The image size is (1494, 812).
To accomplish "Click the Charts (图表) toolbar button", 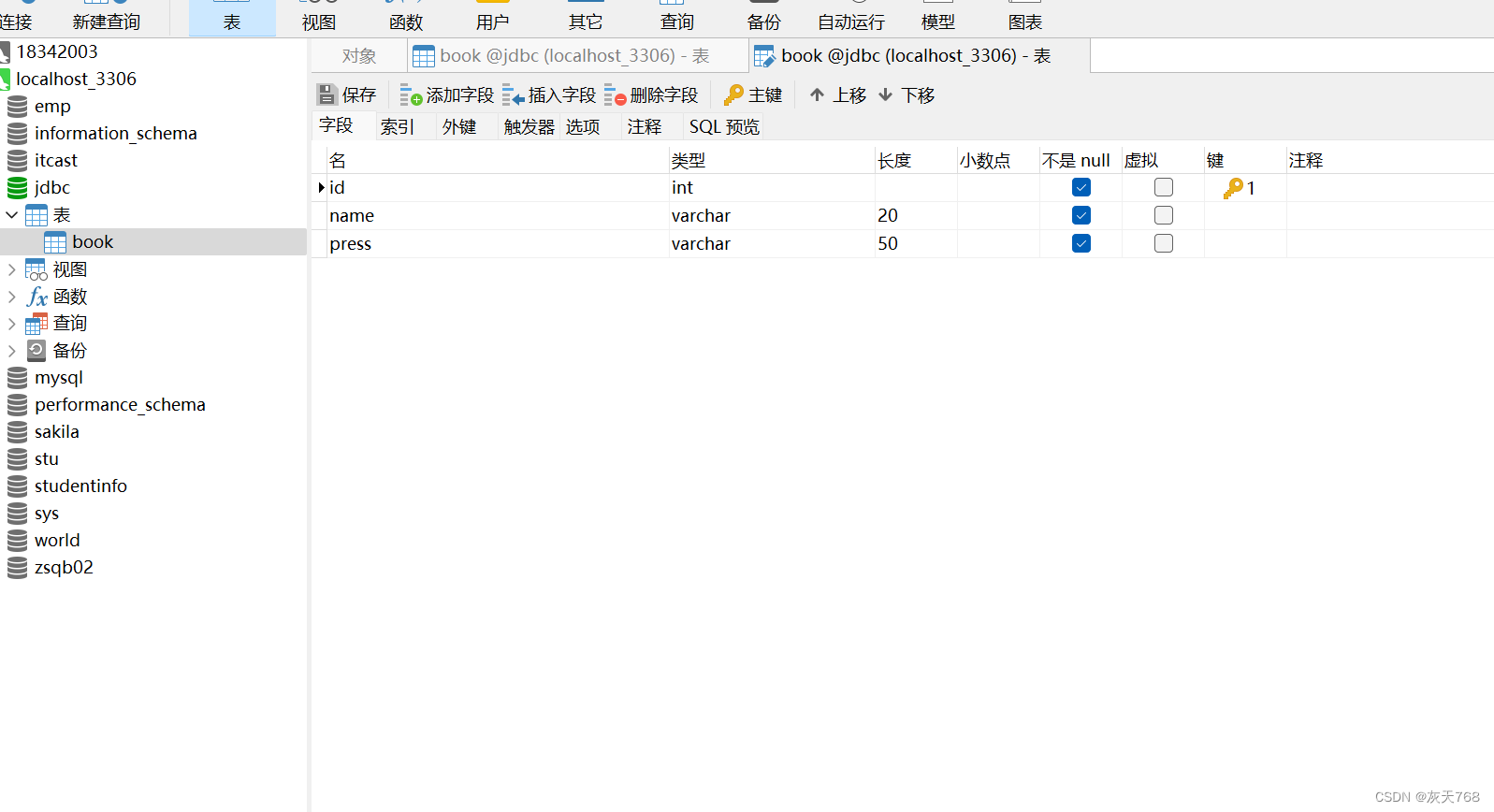I will coord(1025,19).
